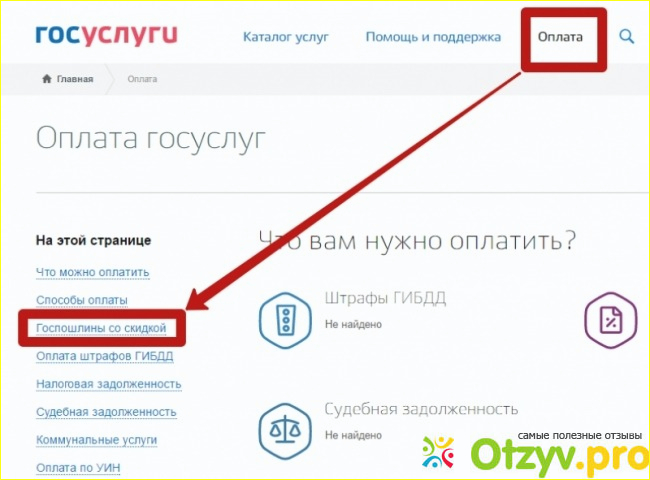Screen dimensions: 650x480
Task: Select Оплата штрафов ГИБДД sidebar link
Action: click(102, 356)
